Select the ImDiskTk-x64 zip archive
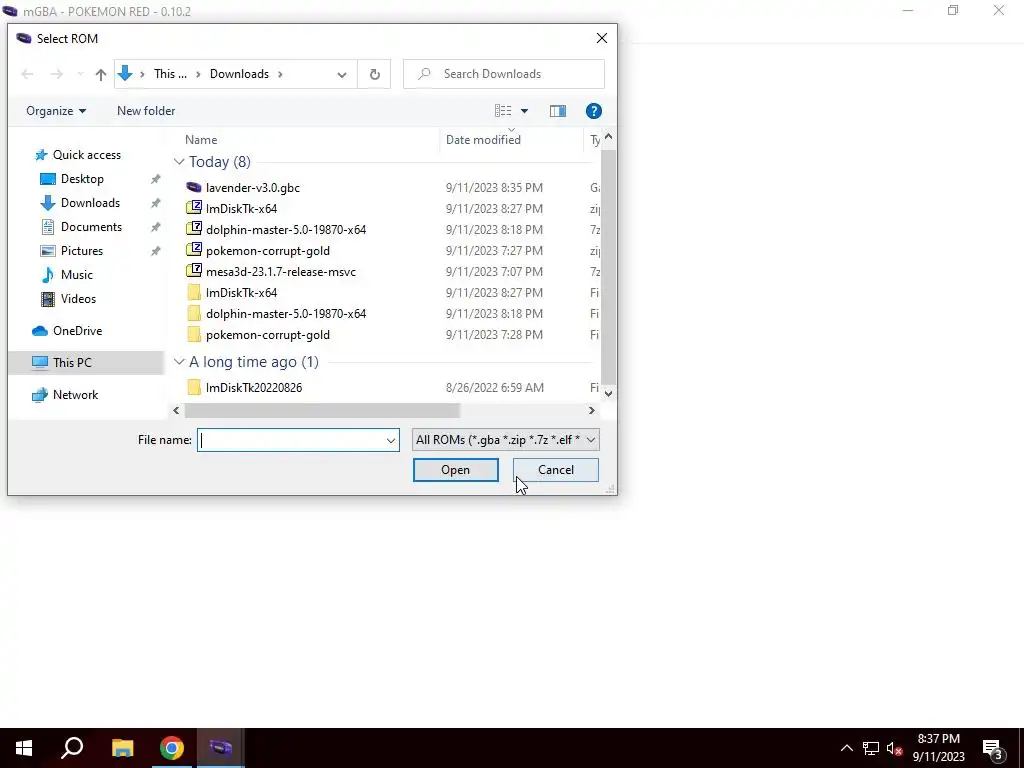This screenshot has height=768, width=1024. click(x=242, y=208)
